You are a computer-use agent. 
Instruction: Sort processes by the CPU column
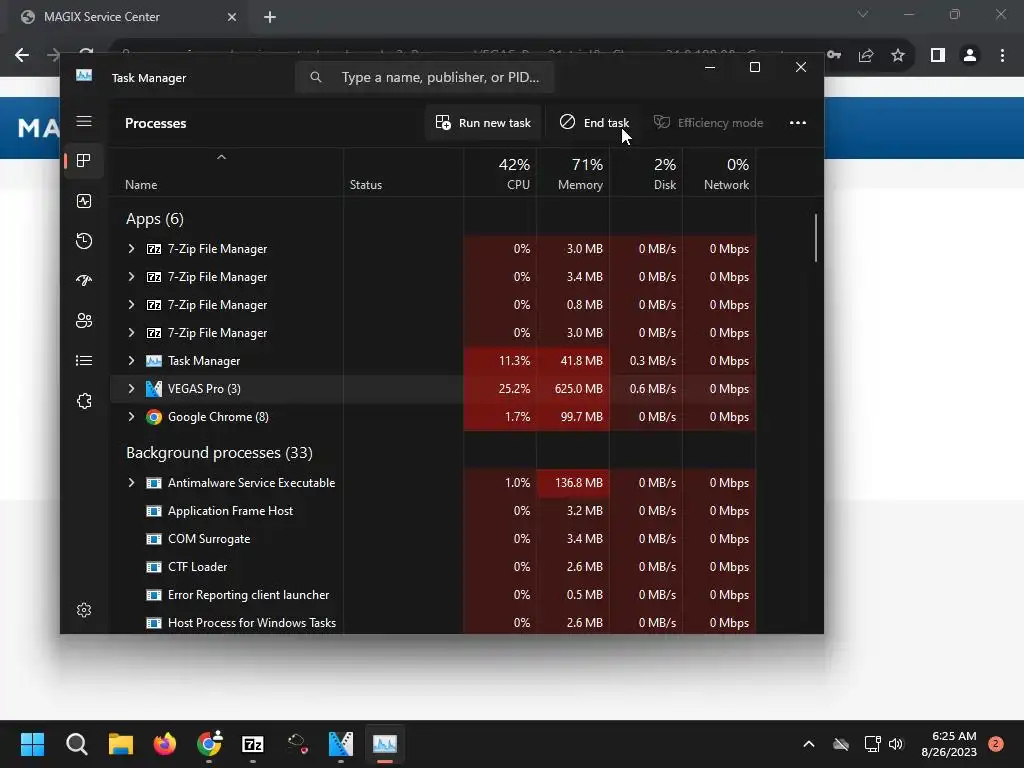coord(500,173)
